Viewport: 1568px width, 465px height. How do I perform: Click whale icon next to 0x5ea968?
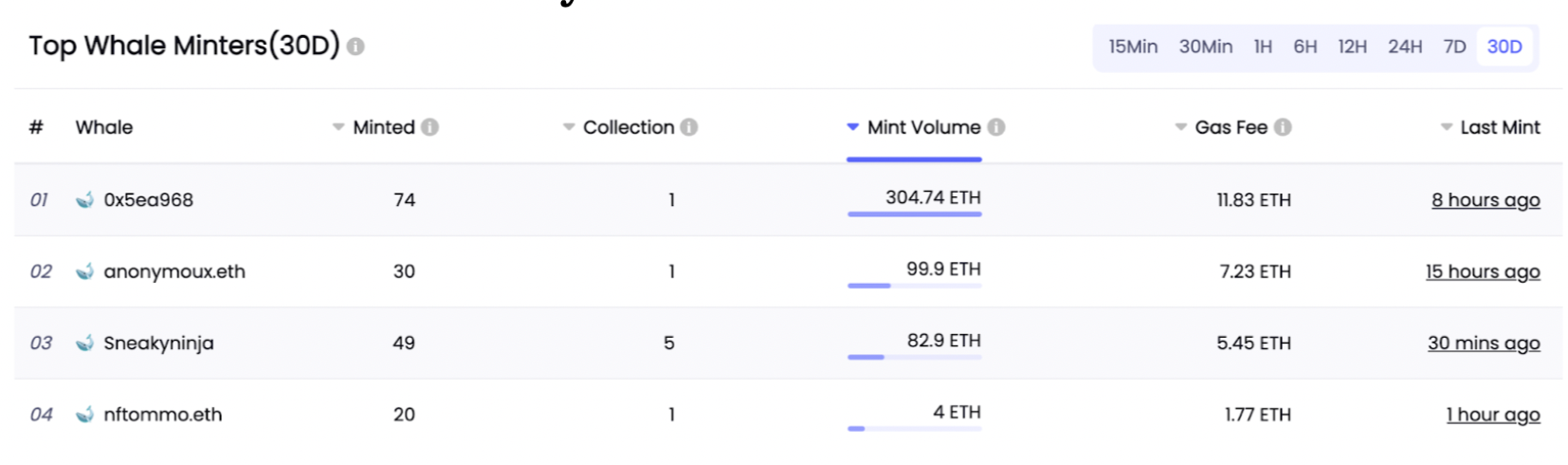[x=85, y=199]
